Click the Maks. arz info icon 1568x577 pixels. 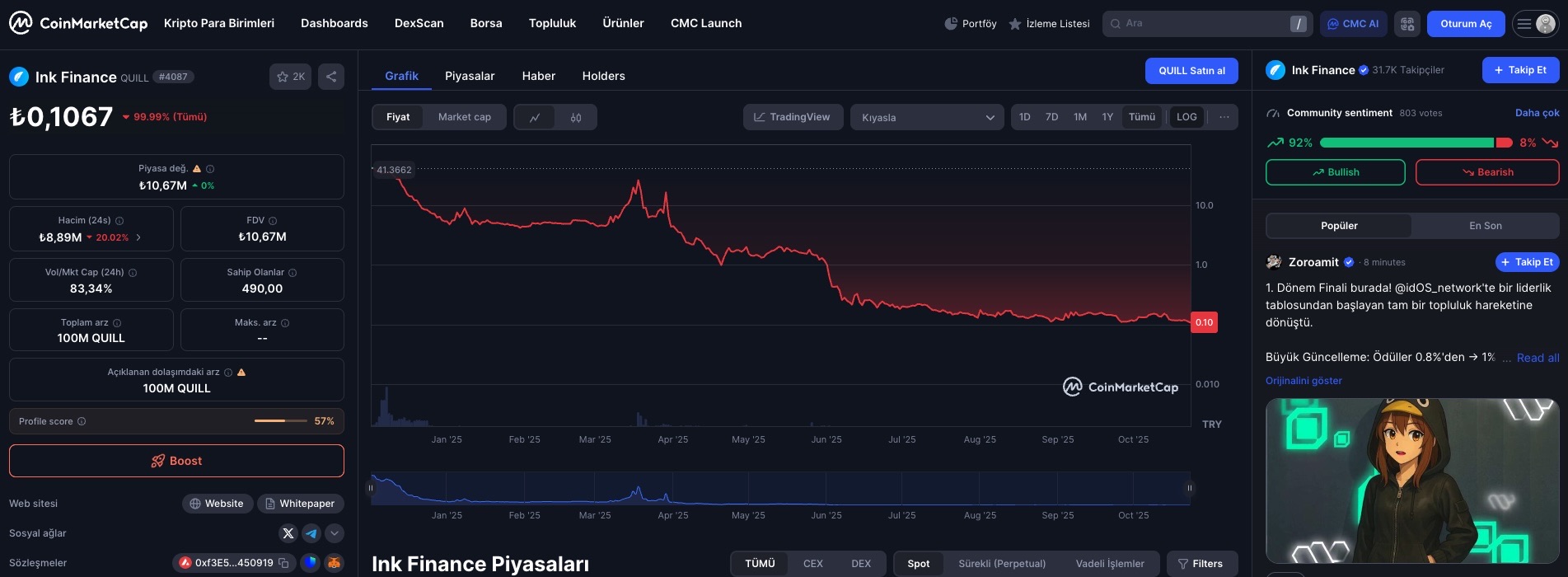[285, 323]
